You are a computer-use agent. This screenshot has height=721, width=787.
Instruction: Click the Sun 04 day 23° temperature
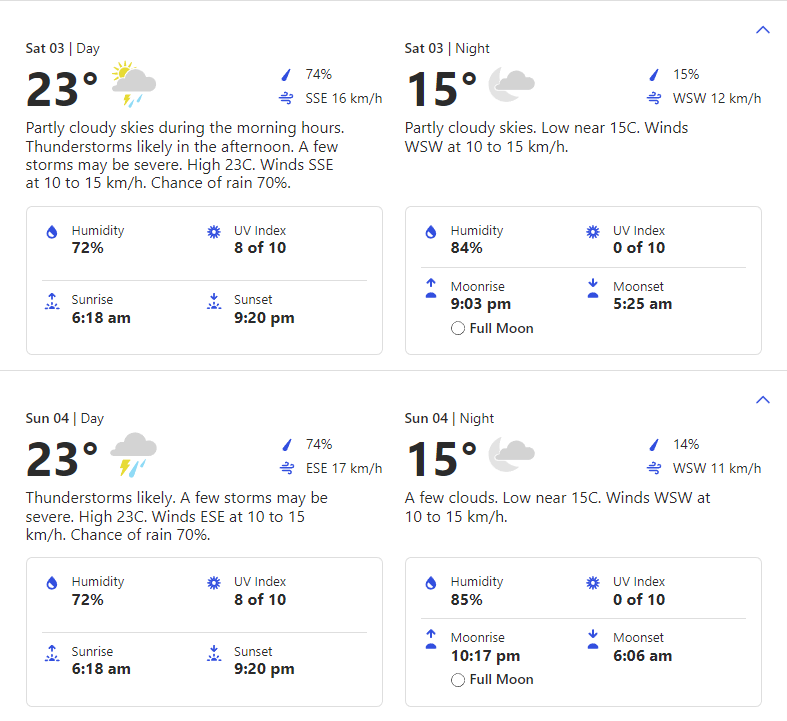point(62,459)
